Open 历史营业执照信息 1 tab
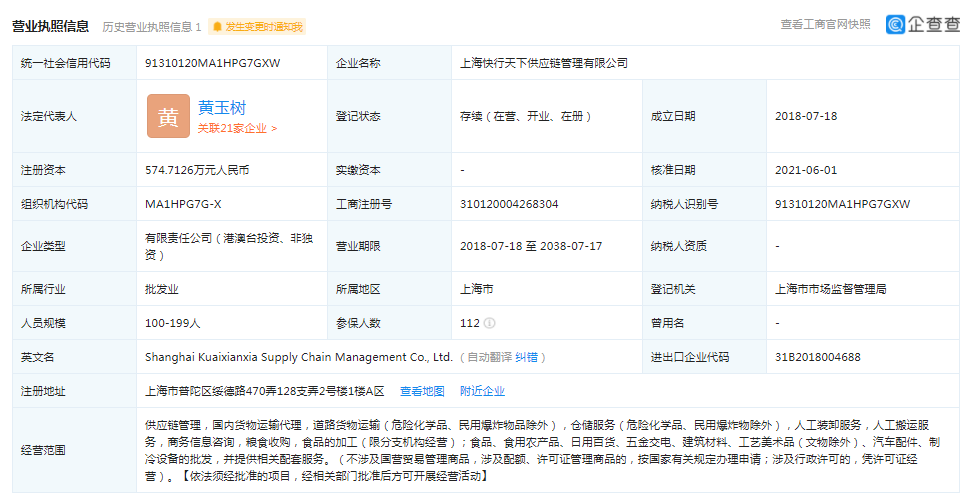 [152, 27]
